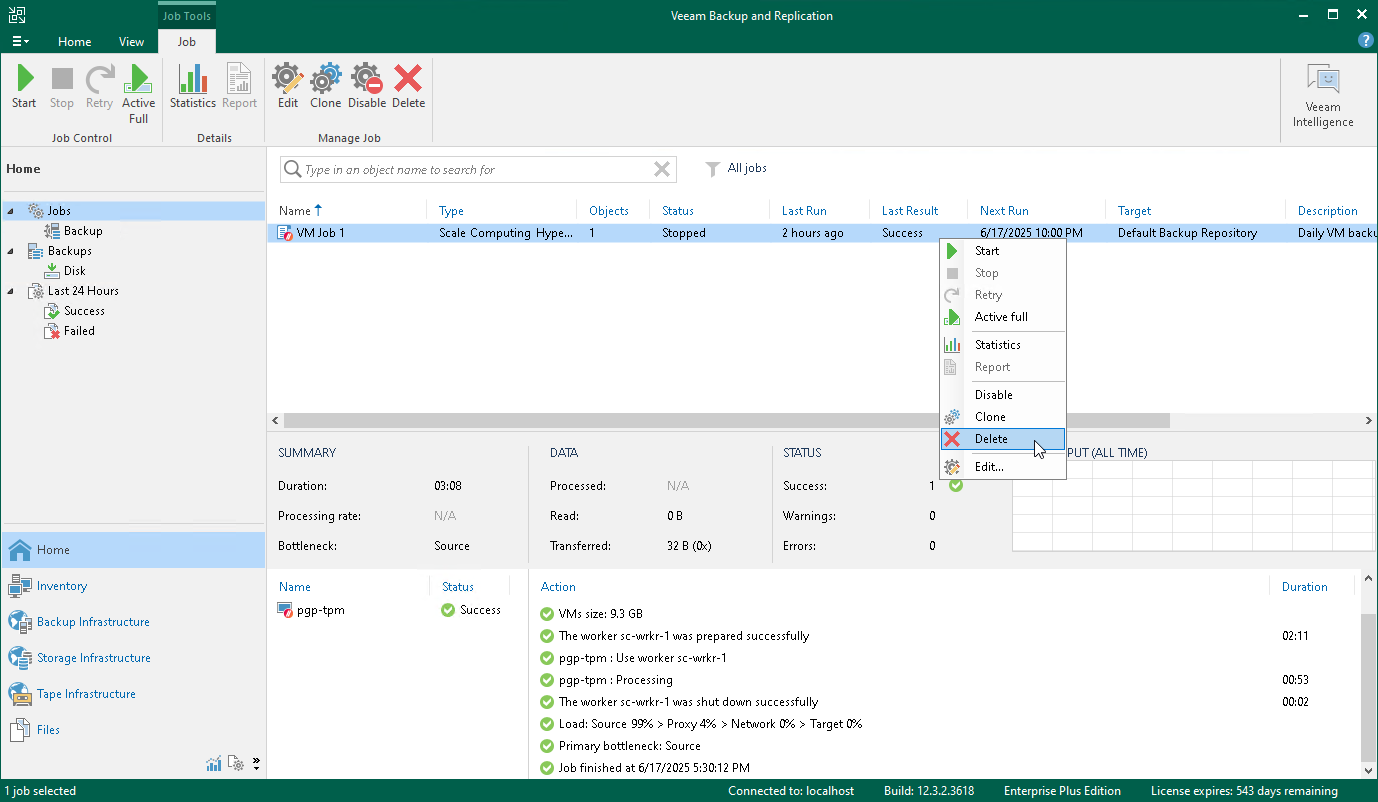1378x802 pixels.
Task: Open Statistics from the ribbon Details group
Action: click(x=193, y=86)
